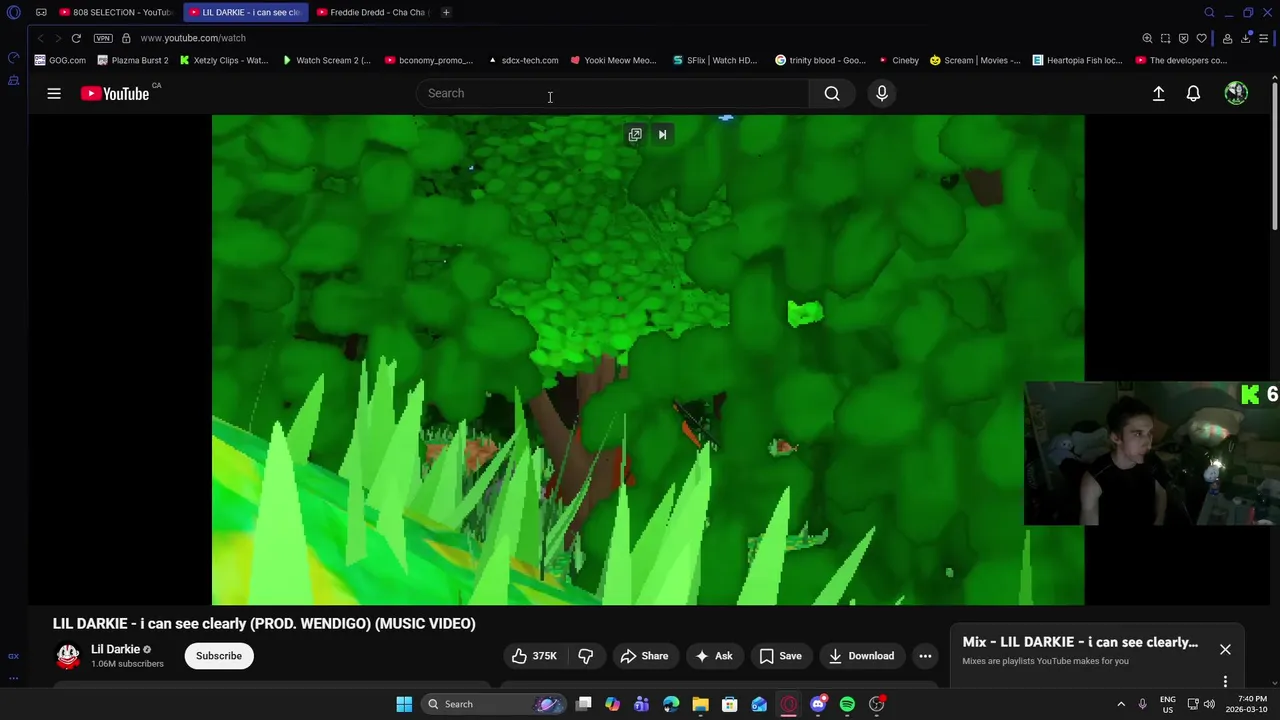This screenshot has height=720, width=1280.
Task: Open the Cineby bookmark
Action: tap(898, 60)
